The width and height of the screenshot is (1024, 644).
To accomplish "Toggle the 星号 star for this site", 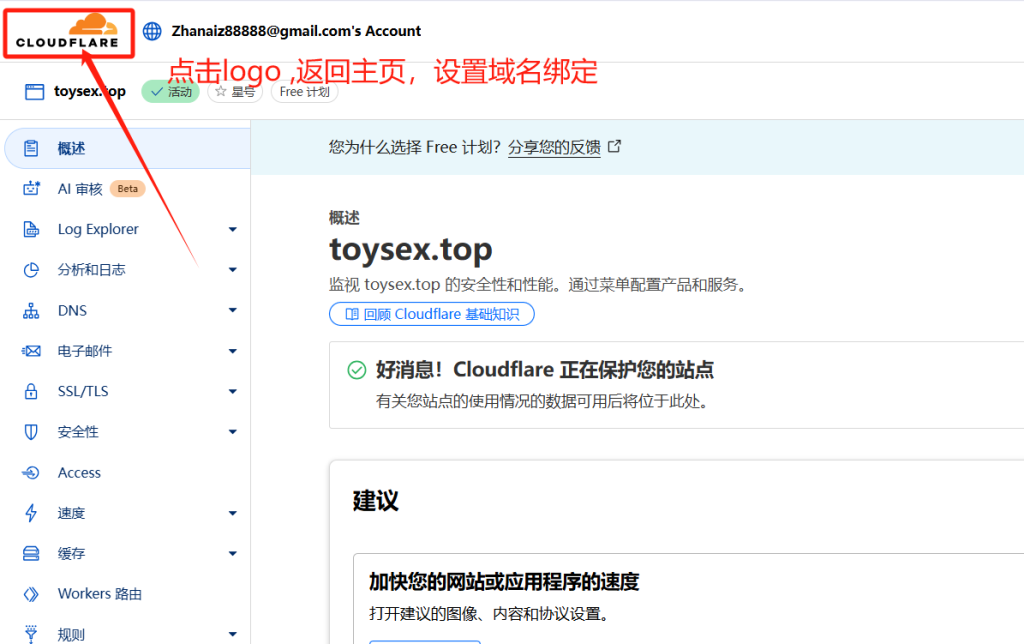I will coord(235,91).
